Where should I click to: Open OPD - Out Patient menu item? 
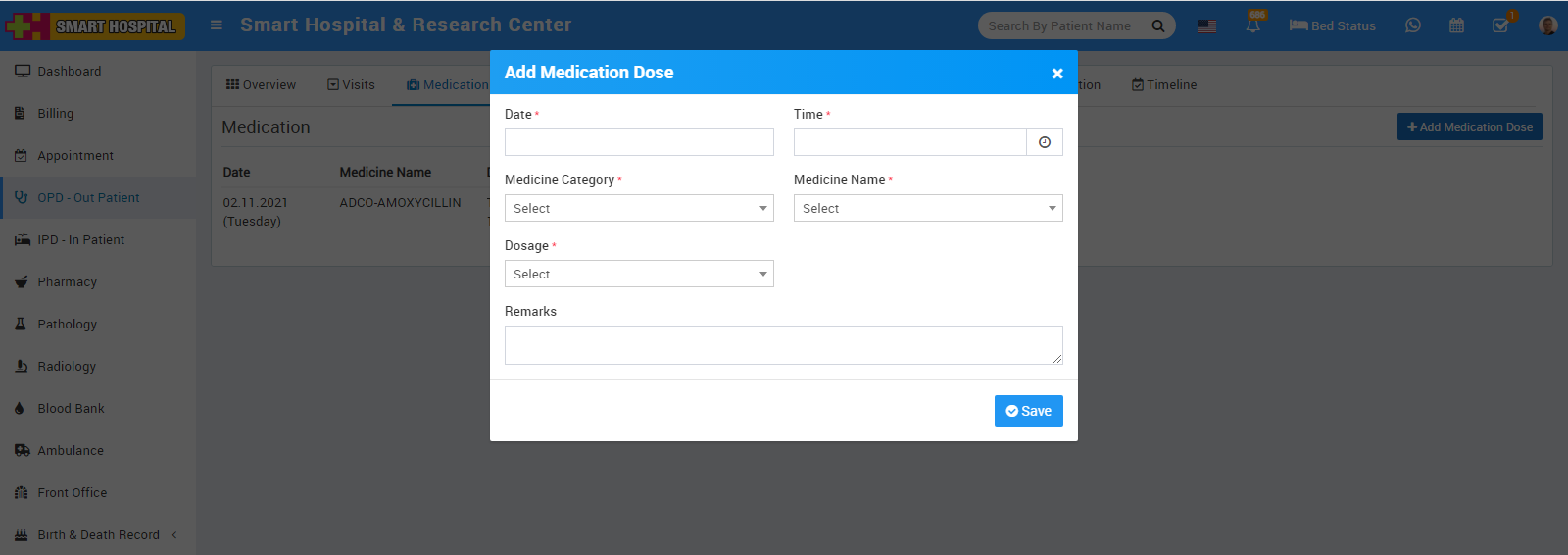(98, 198)
